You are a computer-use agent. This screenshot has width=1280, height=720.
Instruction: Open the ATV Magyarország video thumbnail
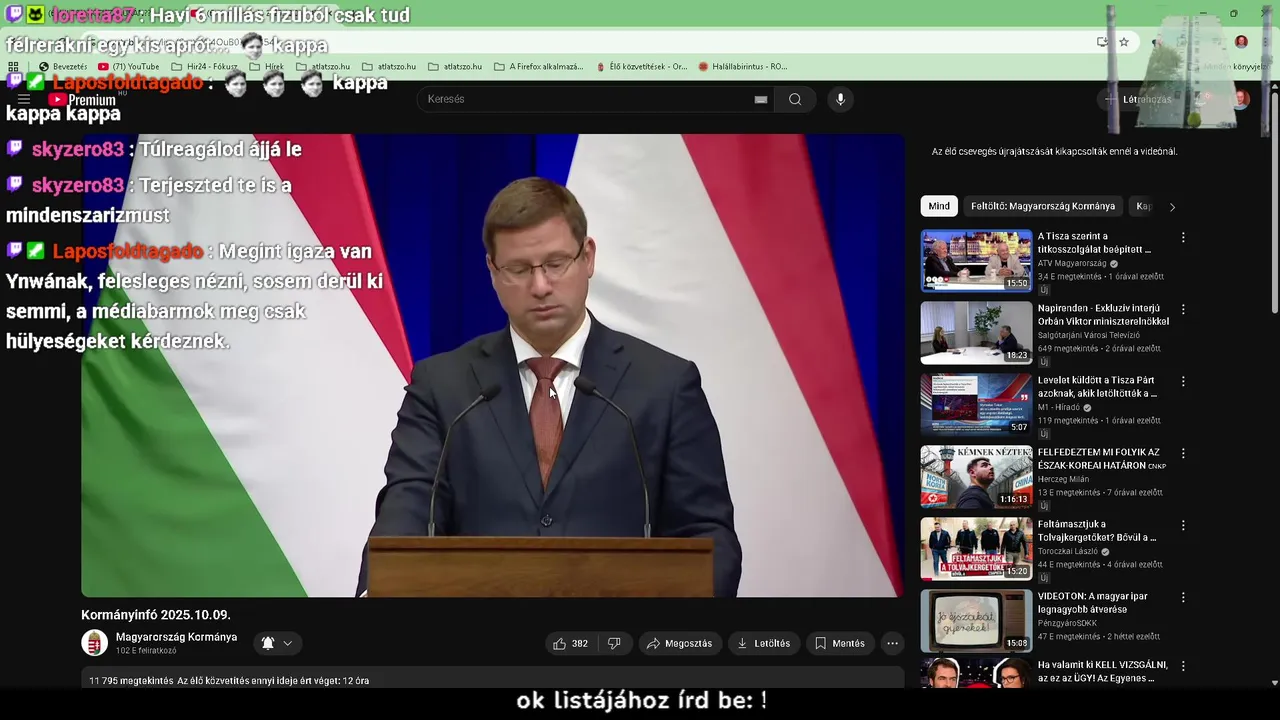pyautogui.click(x=976, y=261)
